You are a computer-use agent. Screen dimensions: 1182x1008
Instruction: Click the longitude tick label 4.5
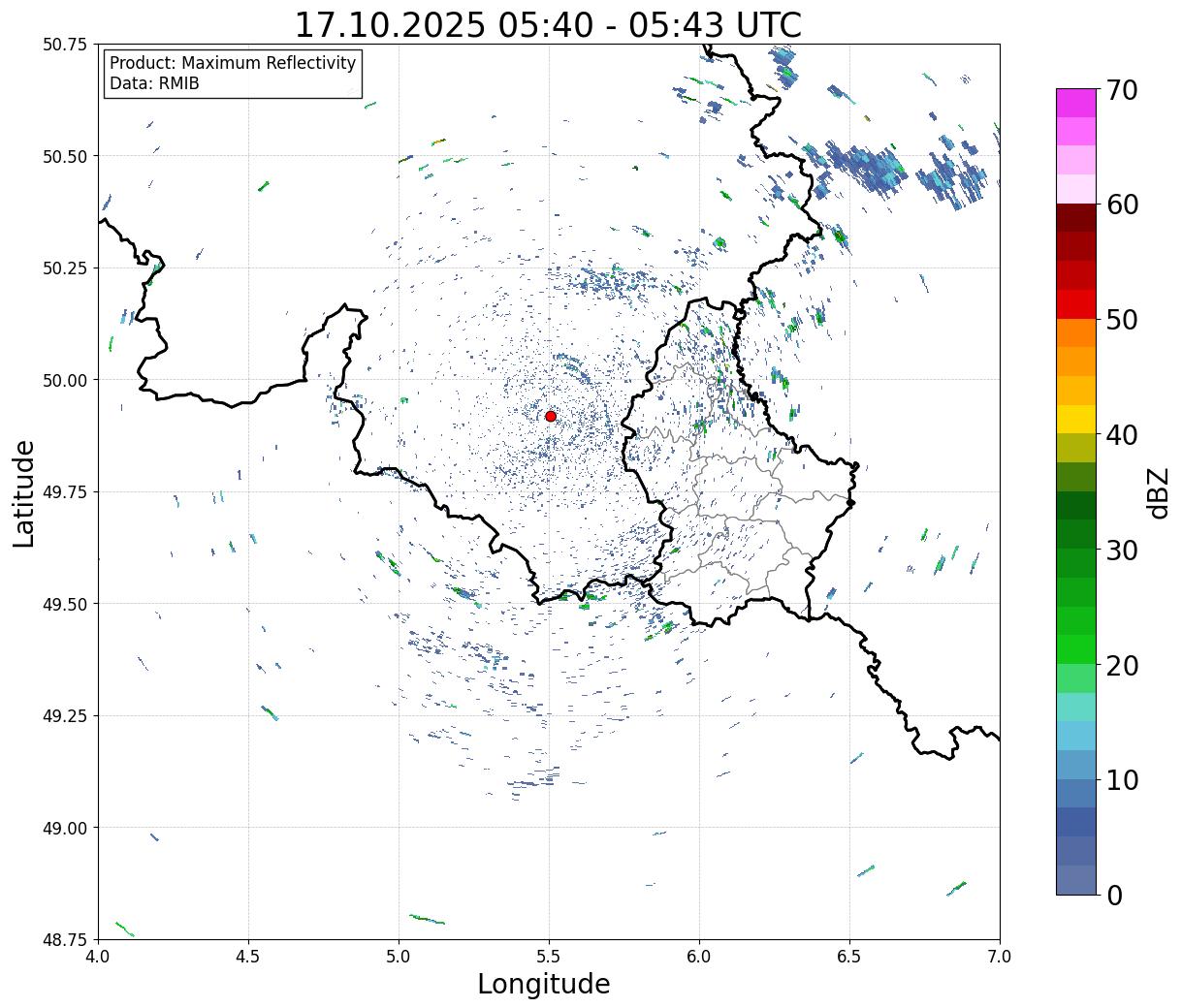[x=248, y=957]
